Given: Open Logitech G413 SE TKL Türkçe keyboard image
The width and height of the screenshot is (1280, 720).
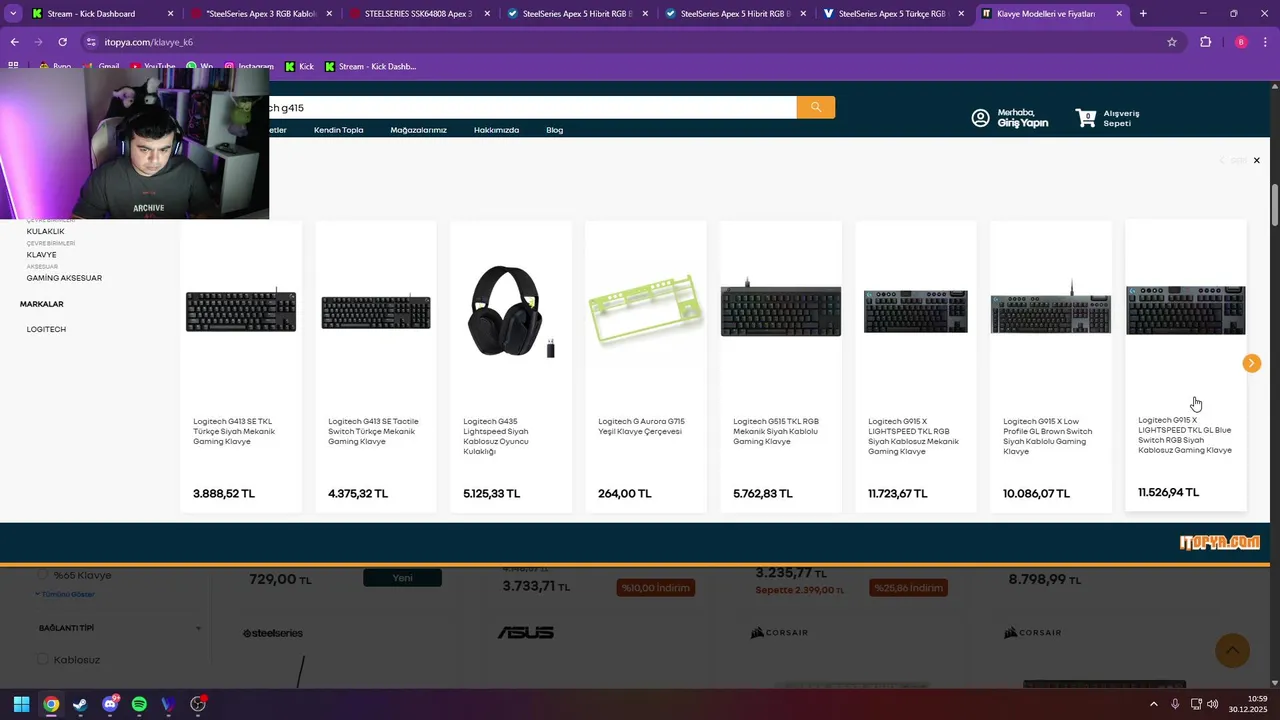Looking at the screenshot, I should [x=241, y=312].
